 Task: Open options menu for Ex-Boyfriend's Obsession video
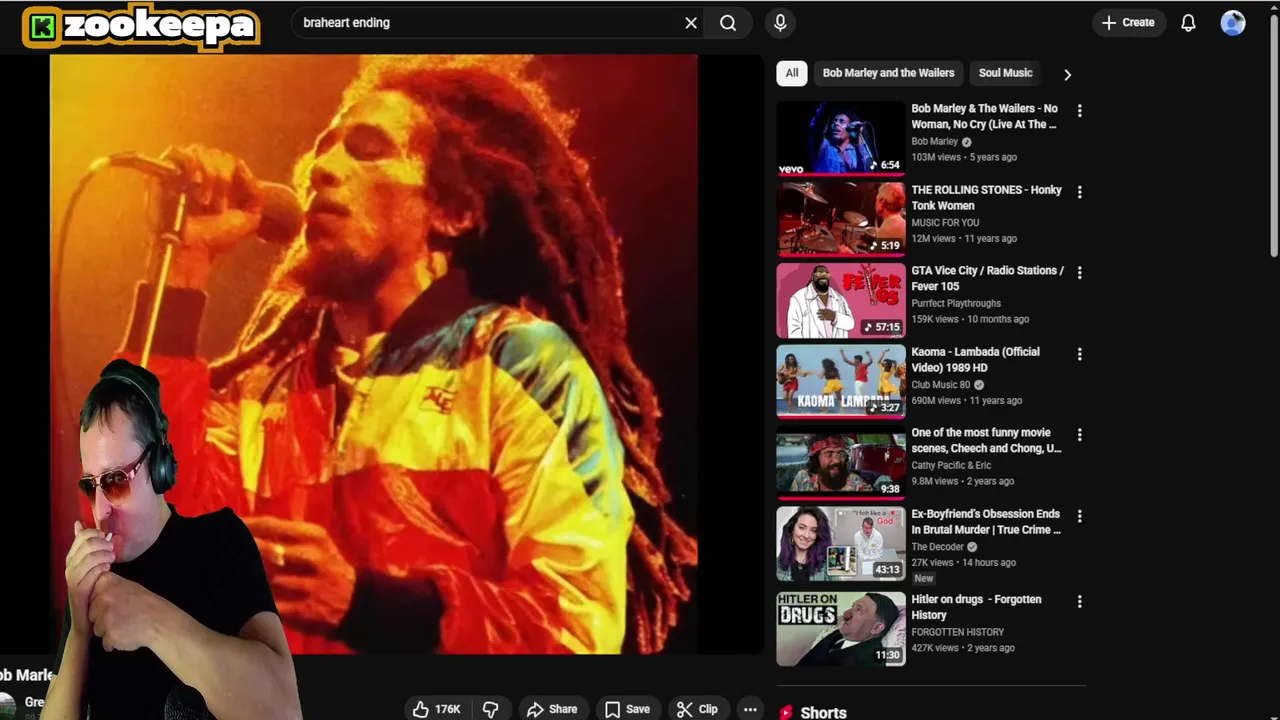click(1079, 516)
